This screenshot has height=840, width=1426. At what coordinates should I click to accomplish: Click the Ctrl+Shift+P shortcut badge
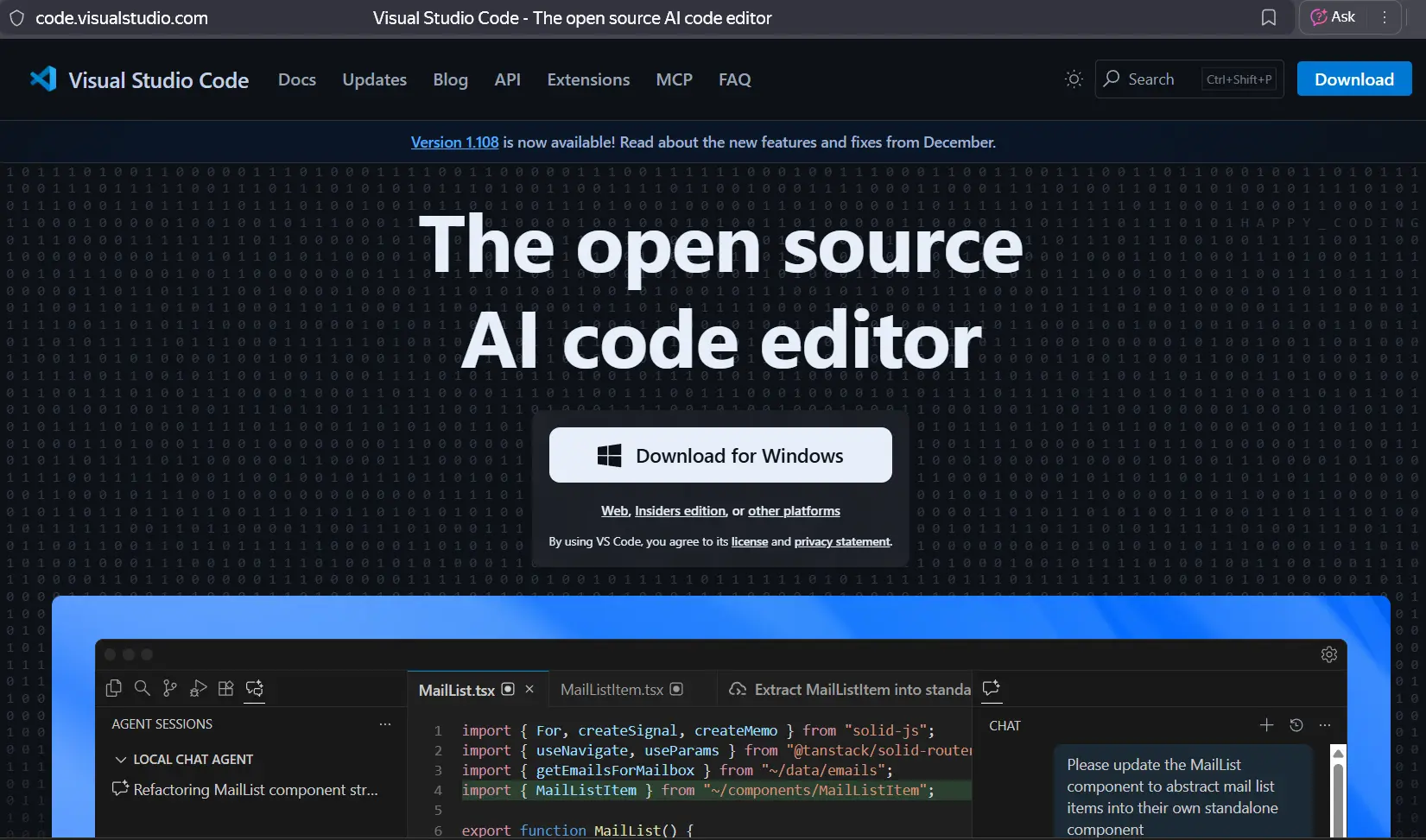pyautogui.click(x=1239, y=79)
